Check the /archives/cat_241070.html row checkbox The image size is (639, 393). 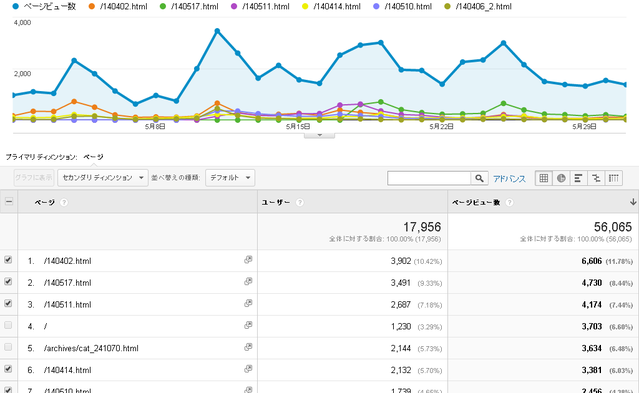coord(8,347)
